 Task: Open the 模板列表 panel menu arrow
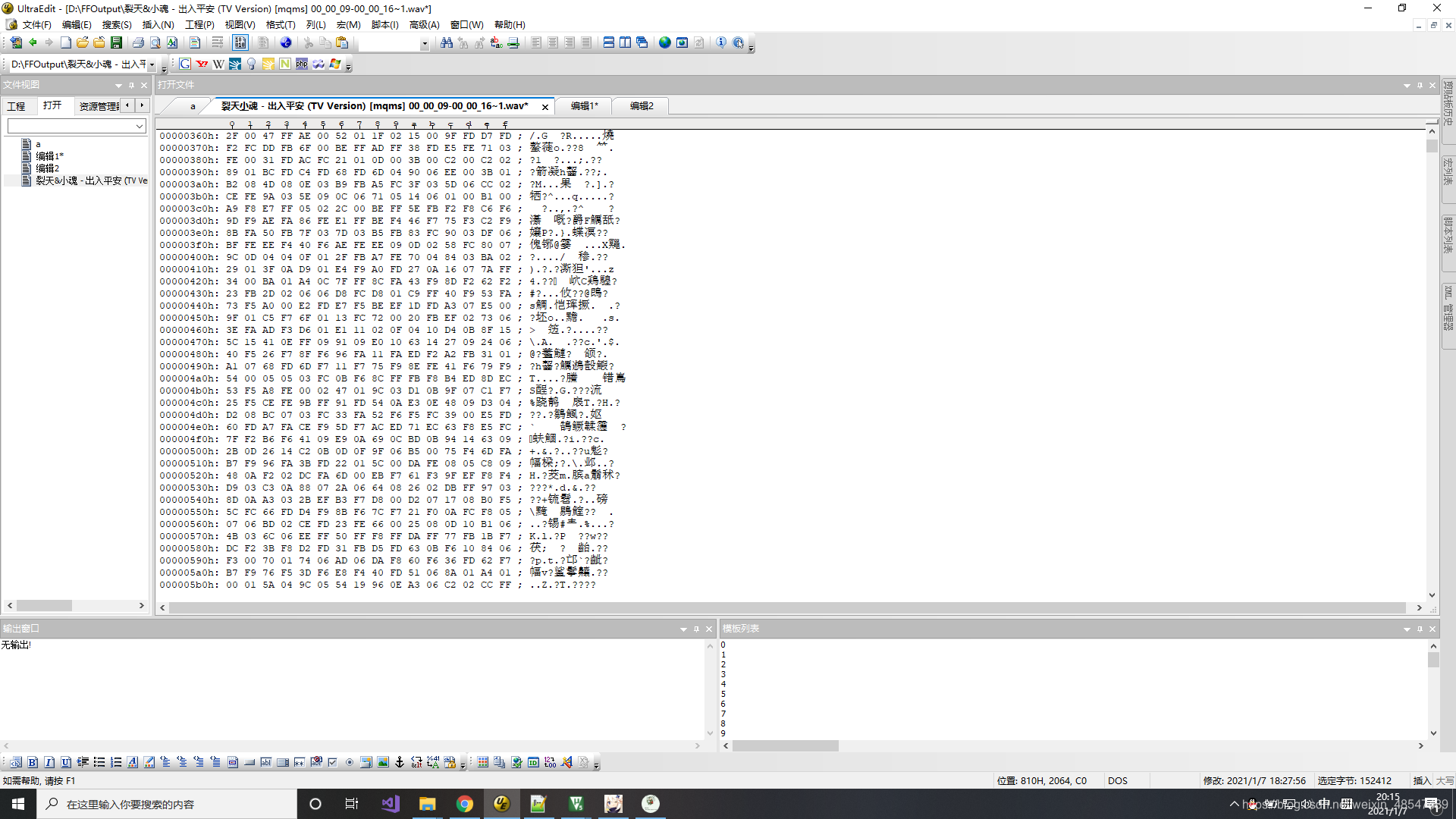tap(1407, 629)
